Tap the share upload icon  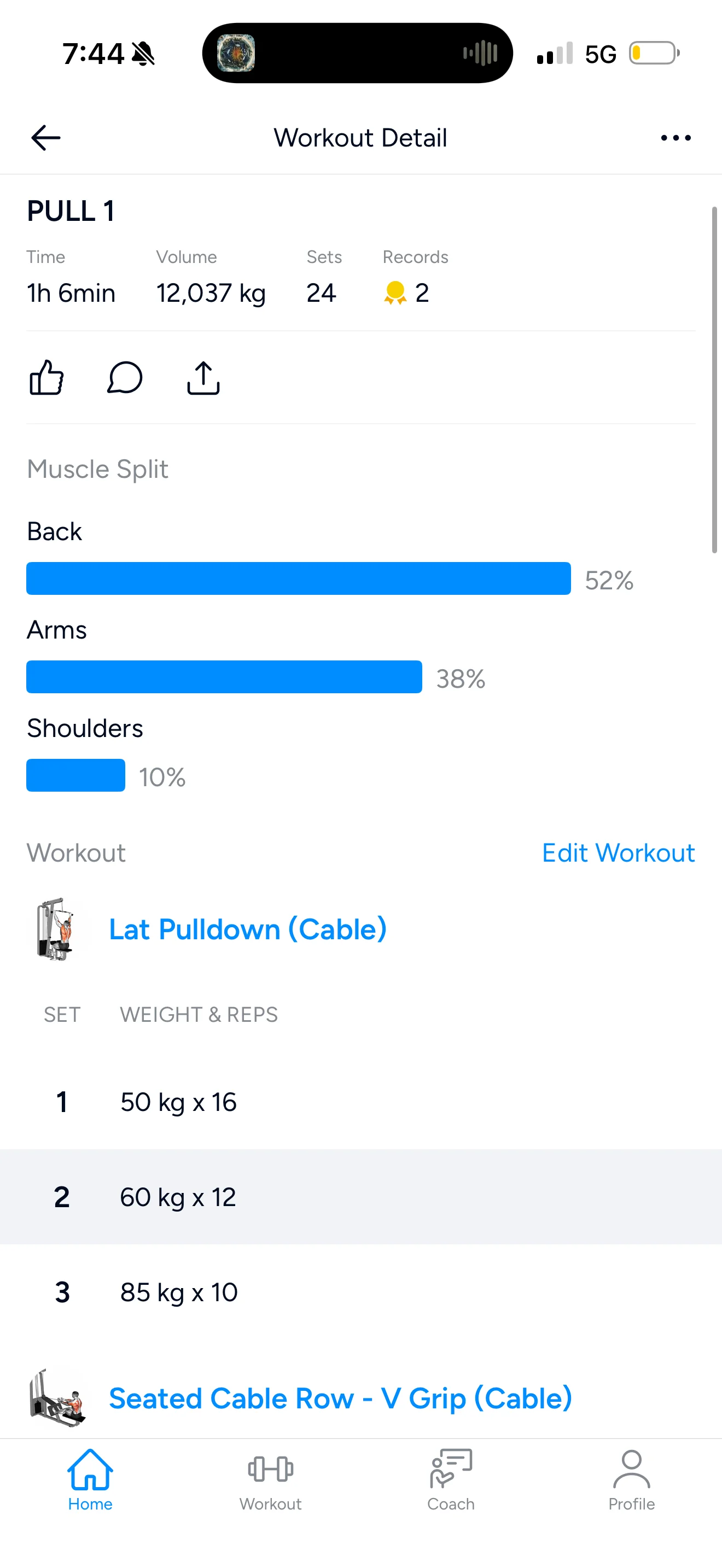(x=203, y=377)
